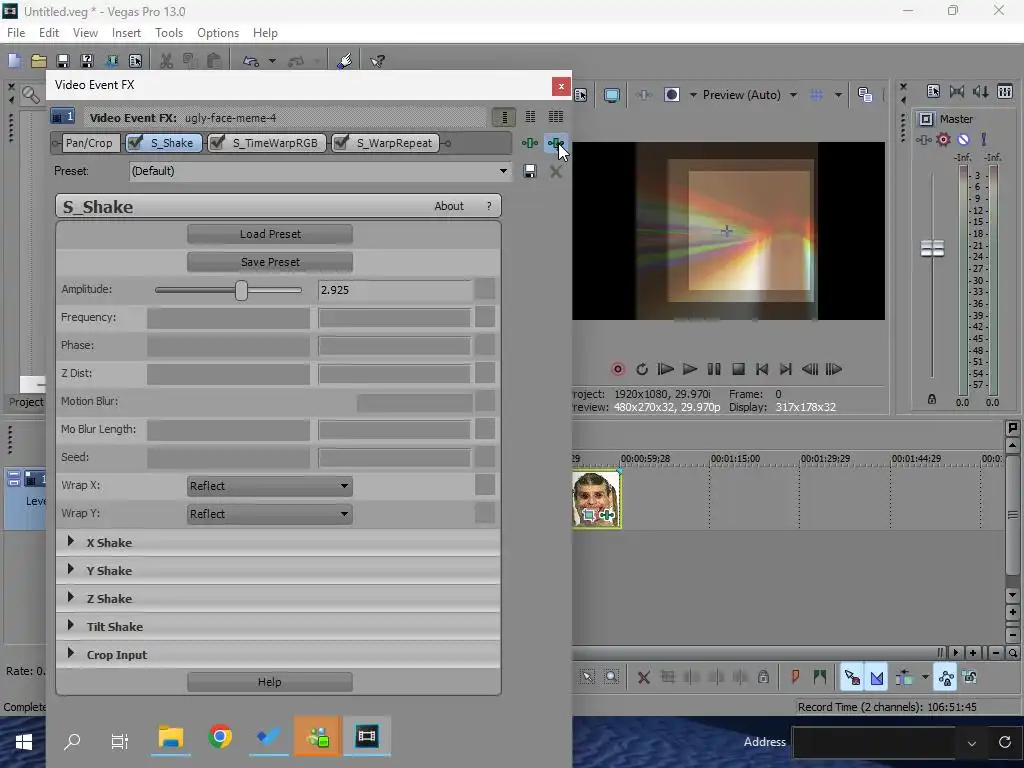Open the Preset dropdown showing (Default)
The height and width of the screenshot is (768, 1024).
pyautogui.click(x=319, y=171)
